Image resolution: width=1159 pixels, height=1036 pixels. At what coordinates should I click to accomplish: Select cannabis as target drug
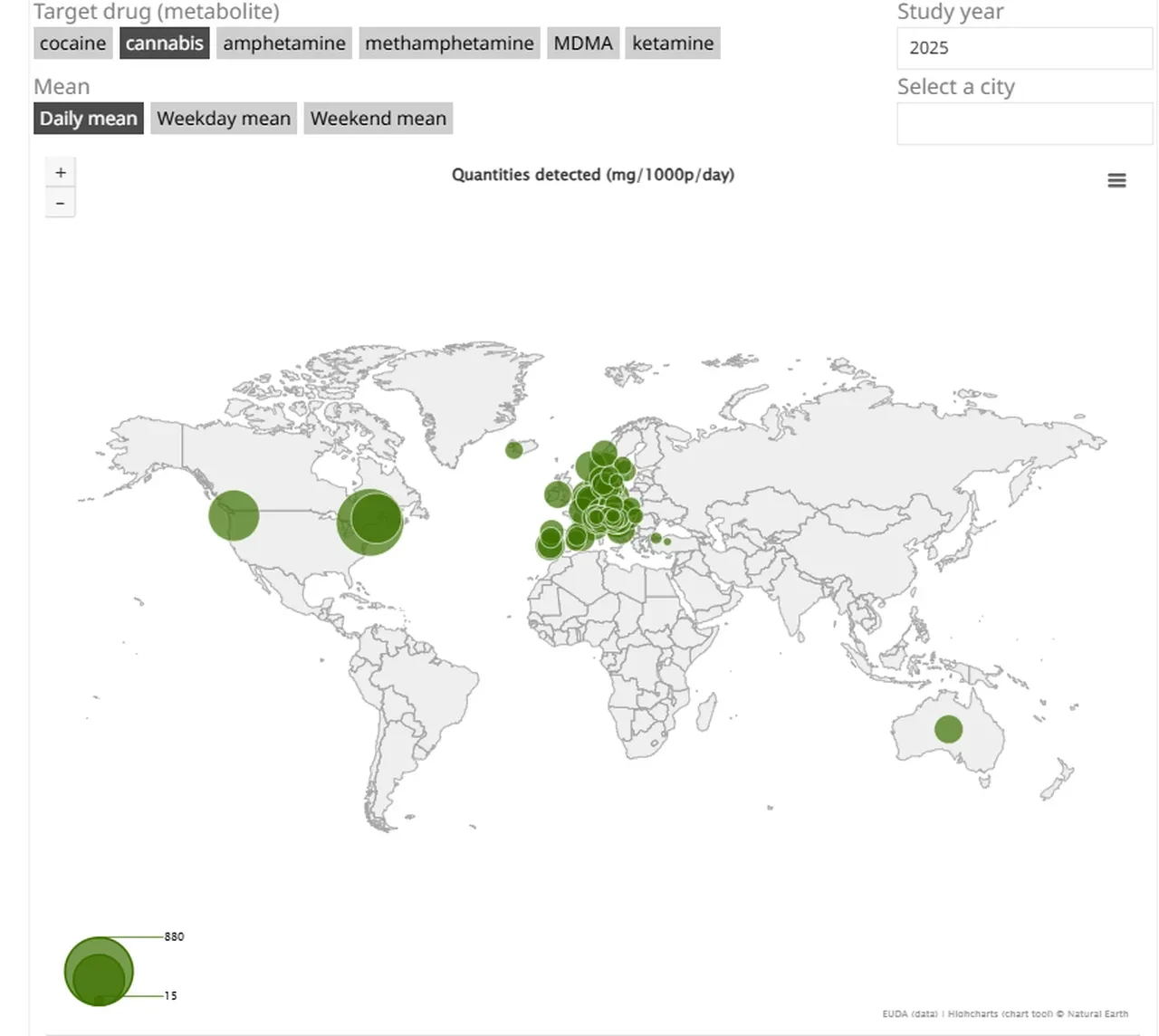[164, 43]
